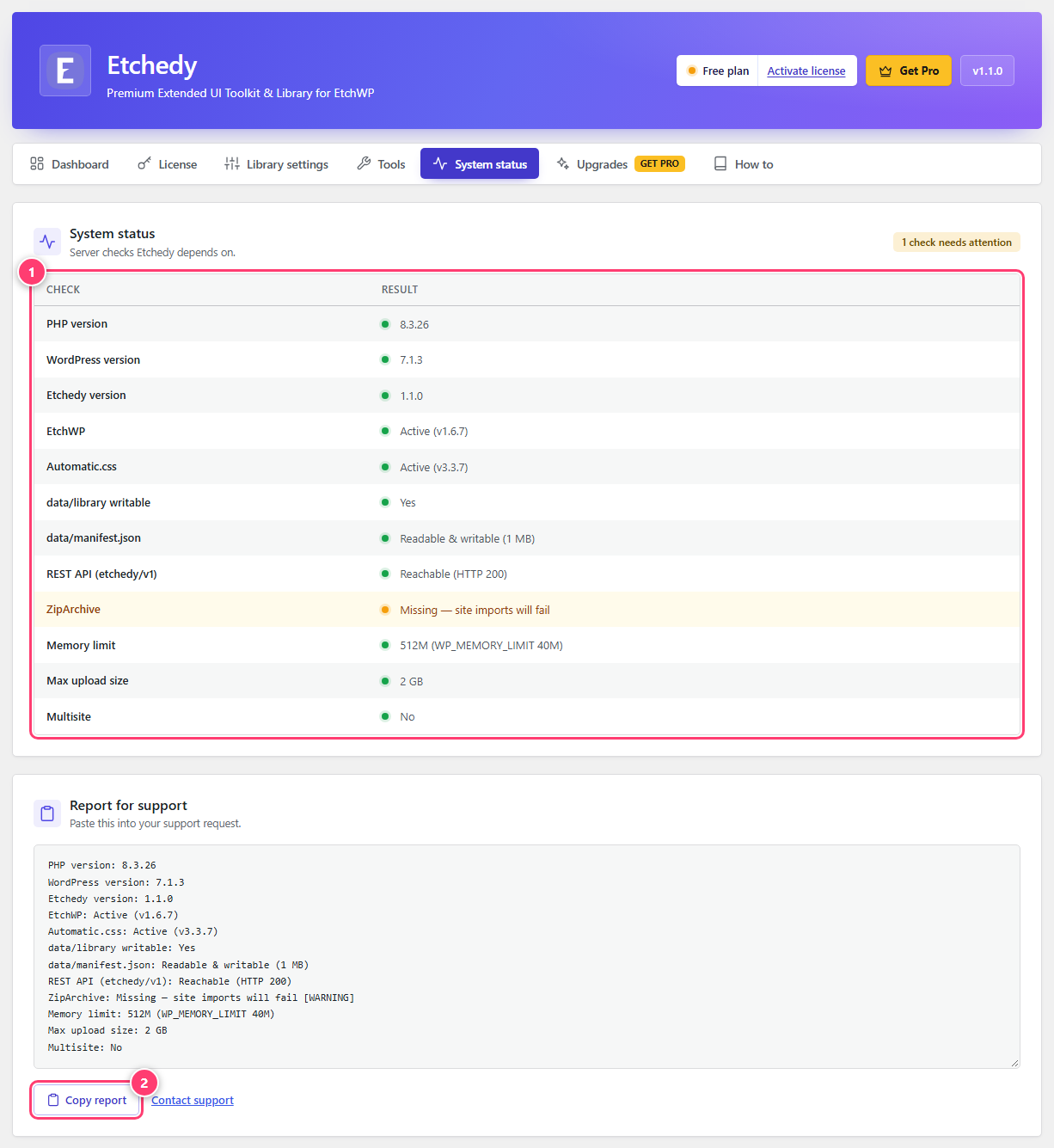Click the CHECK column header
The width and height of the screenshot is (1054, 1148).
63,290
